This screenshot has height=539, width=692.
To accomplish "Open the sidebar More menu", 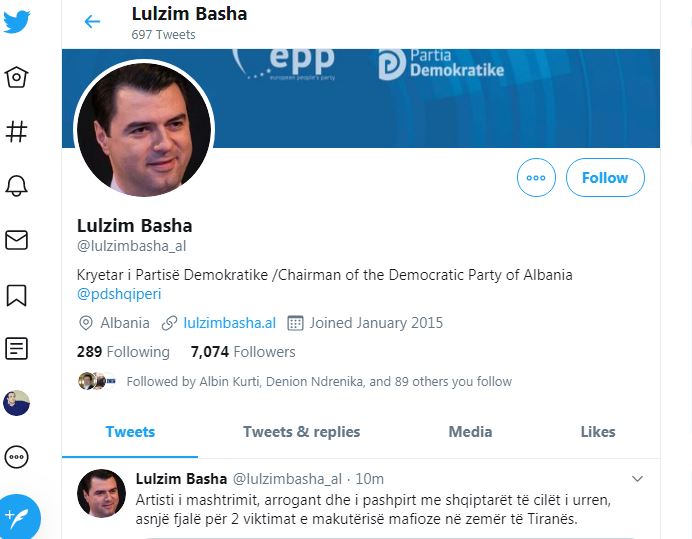I will [x=17, y=457].
